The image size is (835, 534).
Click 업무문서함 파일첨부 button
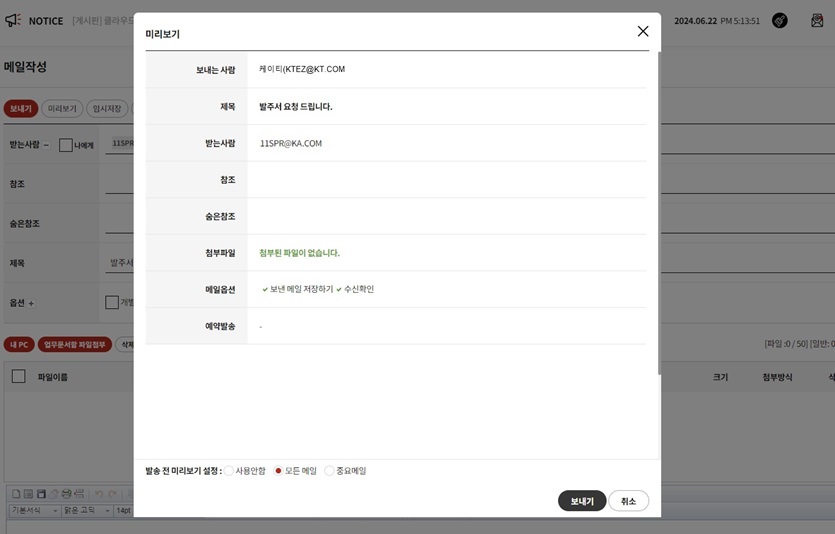coord(75,344)
